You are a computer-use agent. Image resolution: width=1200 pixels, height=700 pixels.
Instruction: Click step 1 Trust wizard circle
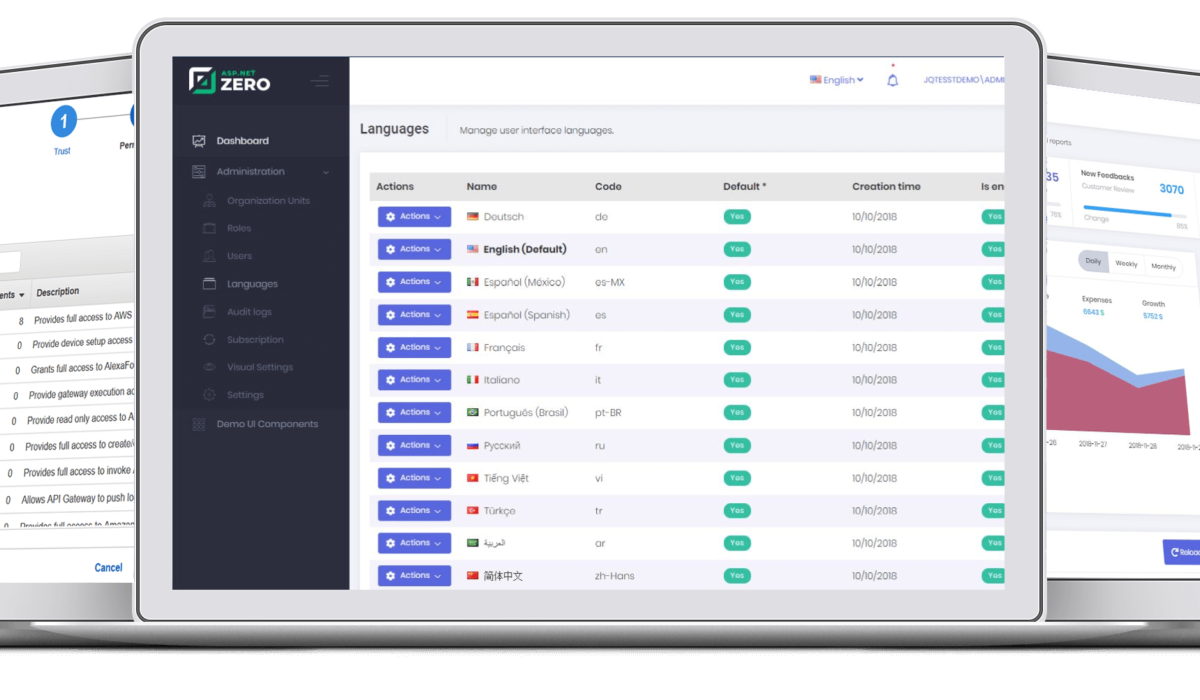click(x=63, y=123)
